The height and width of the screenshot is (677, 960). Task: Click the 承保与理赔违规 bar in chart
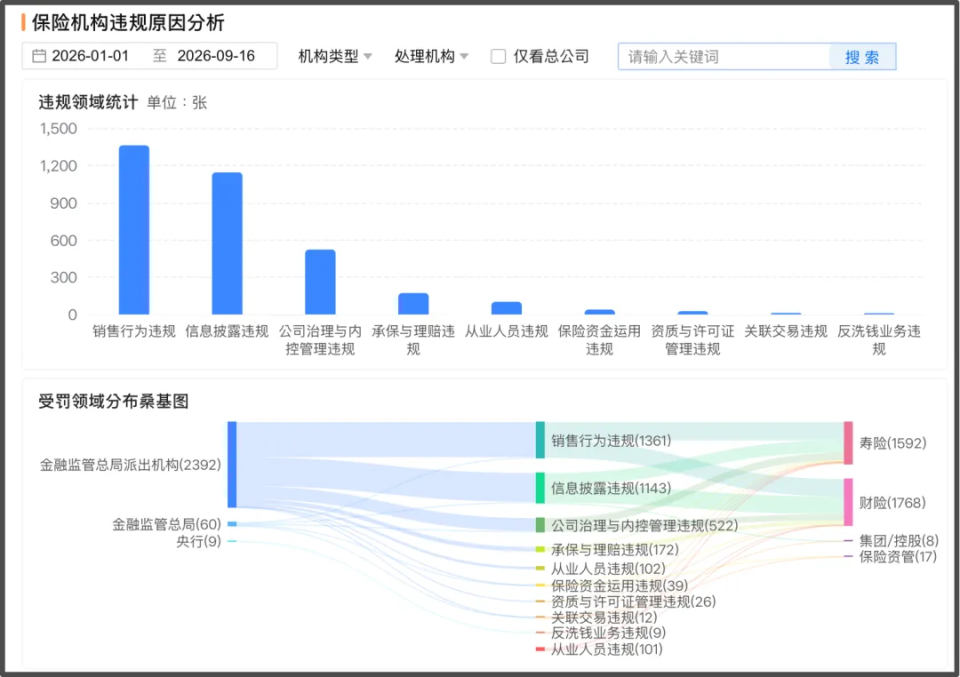point(413,304)
